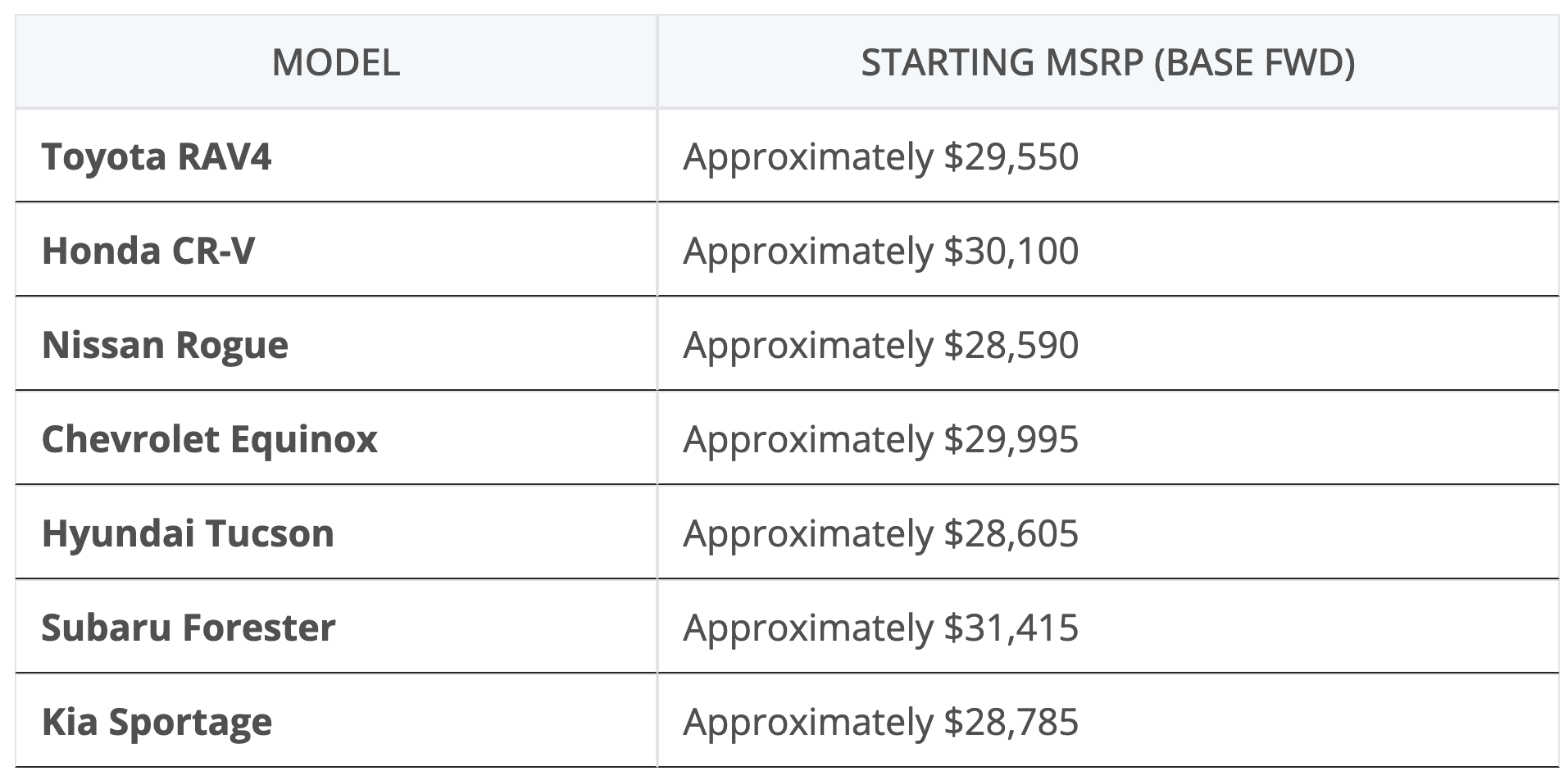Select the Honda CR-V model name

tap(148, 251)
